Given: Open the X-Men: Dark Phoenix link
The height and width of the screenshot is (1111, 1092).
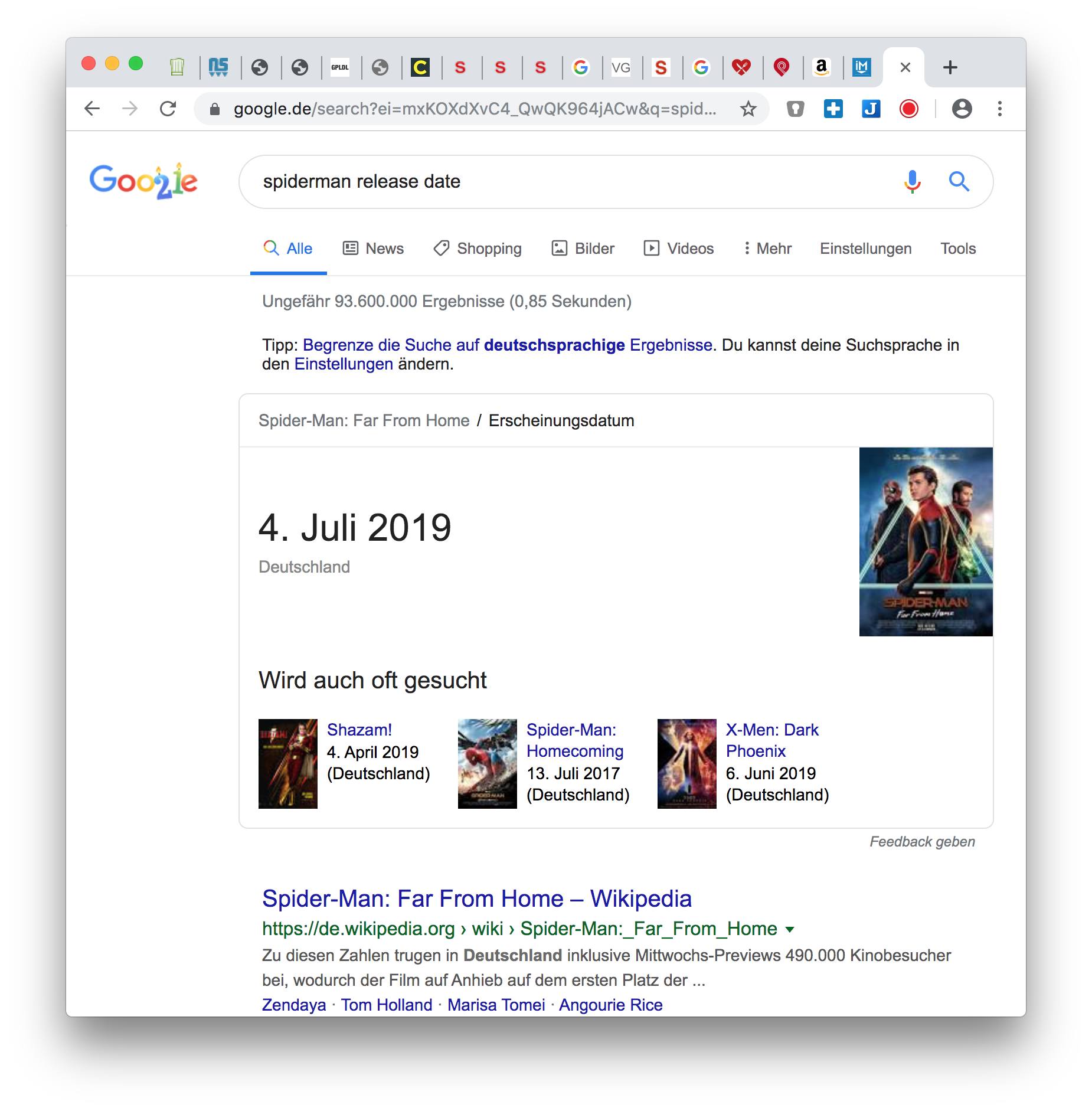Looking at the screenshot, I should point(772,741).
